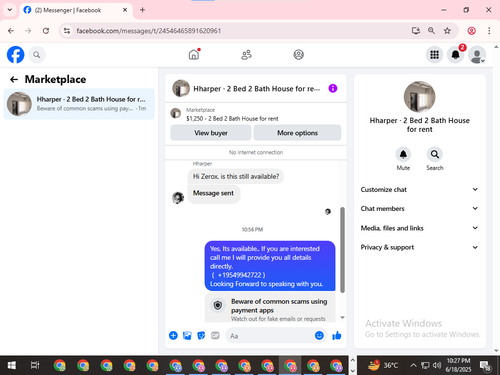Open Task View on the taskbar
The image size is (500, 375).
(x=35, y=365)
